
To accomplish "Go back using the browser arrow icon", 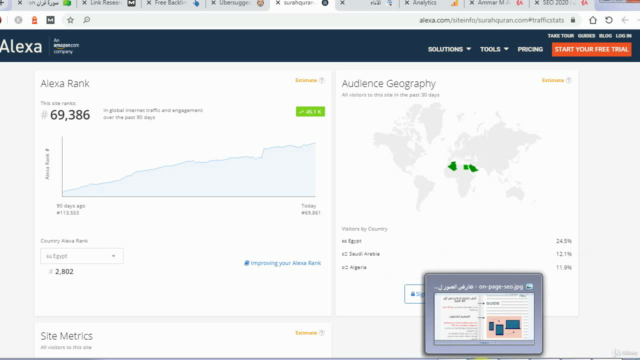I will (x=625, y=20).
